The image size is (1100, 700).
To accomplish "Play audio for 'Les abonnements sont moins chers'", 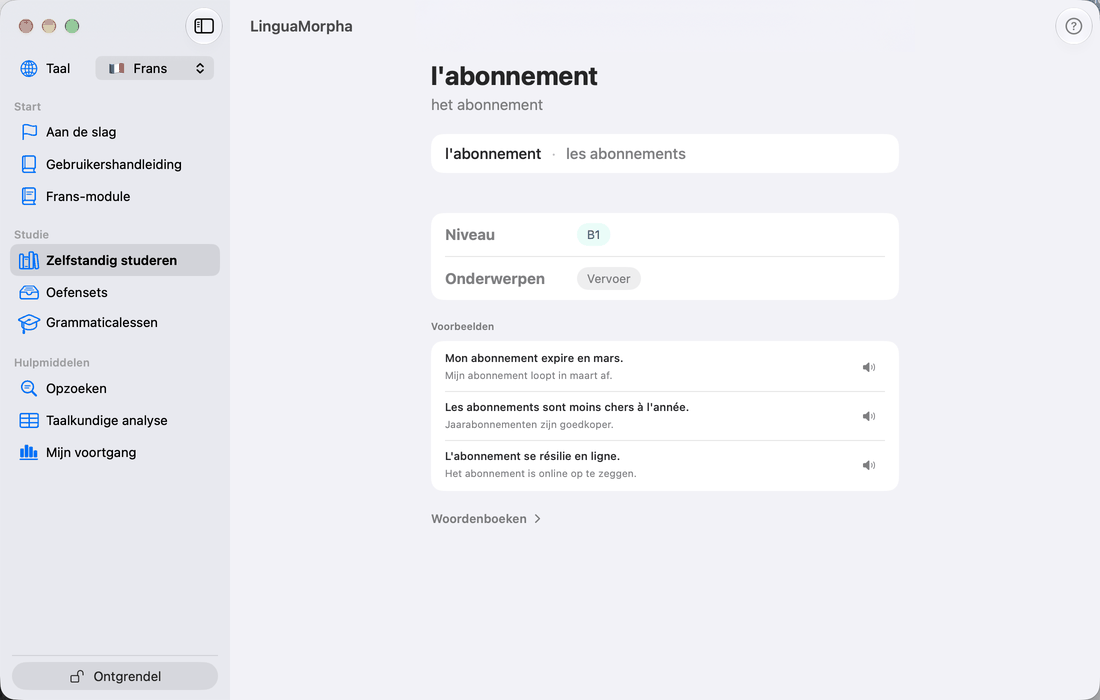I will tap(868, 416).
